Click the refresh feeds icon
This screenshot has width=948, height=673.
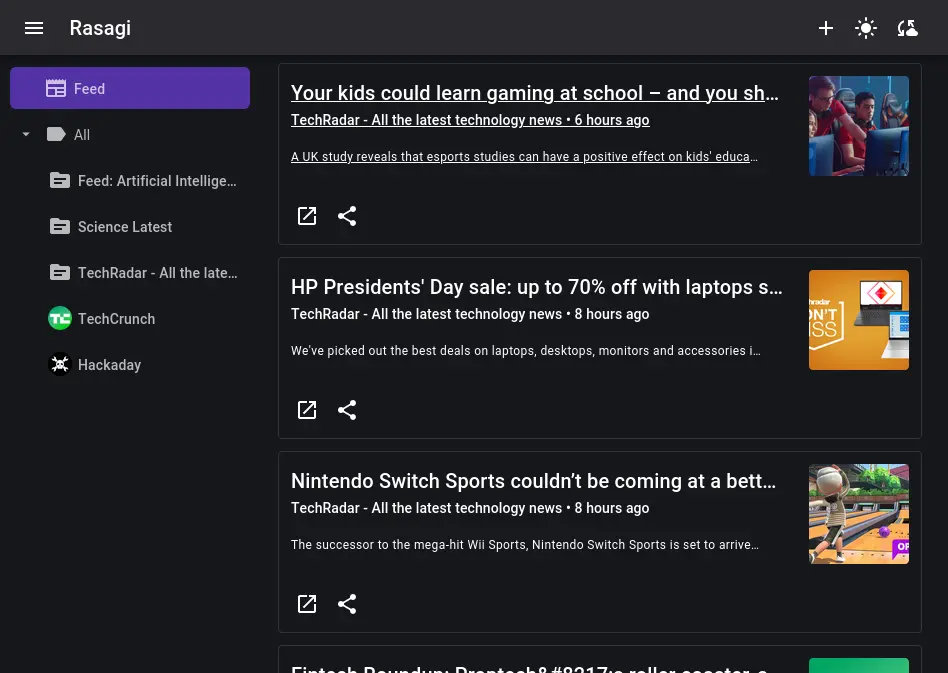click(908, 28)
